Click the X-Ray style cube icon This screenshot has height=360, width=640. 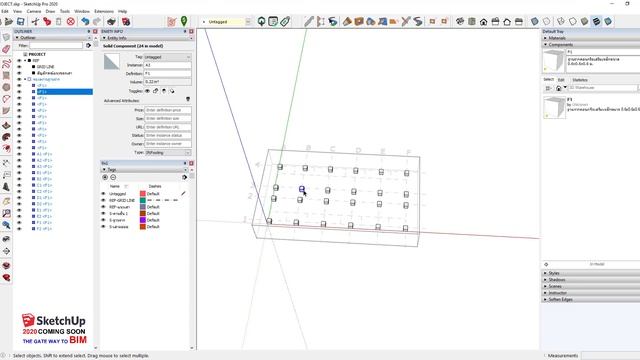(x=535, y=22)
